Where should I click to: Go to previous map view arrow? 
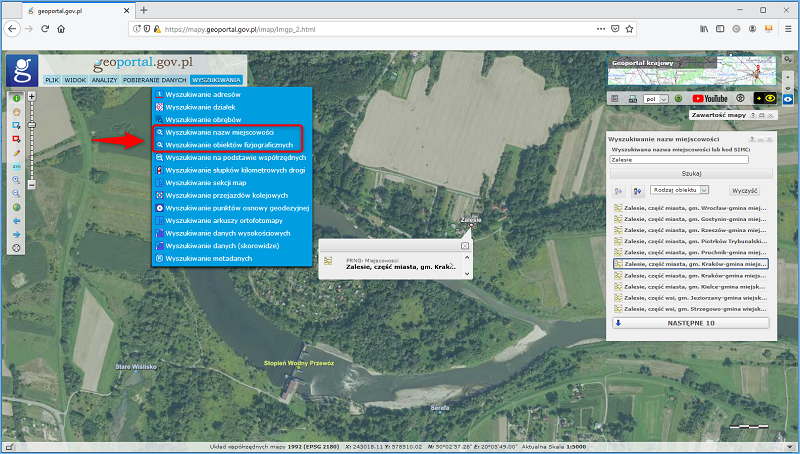(x=16, y=220)
